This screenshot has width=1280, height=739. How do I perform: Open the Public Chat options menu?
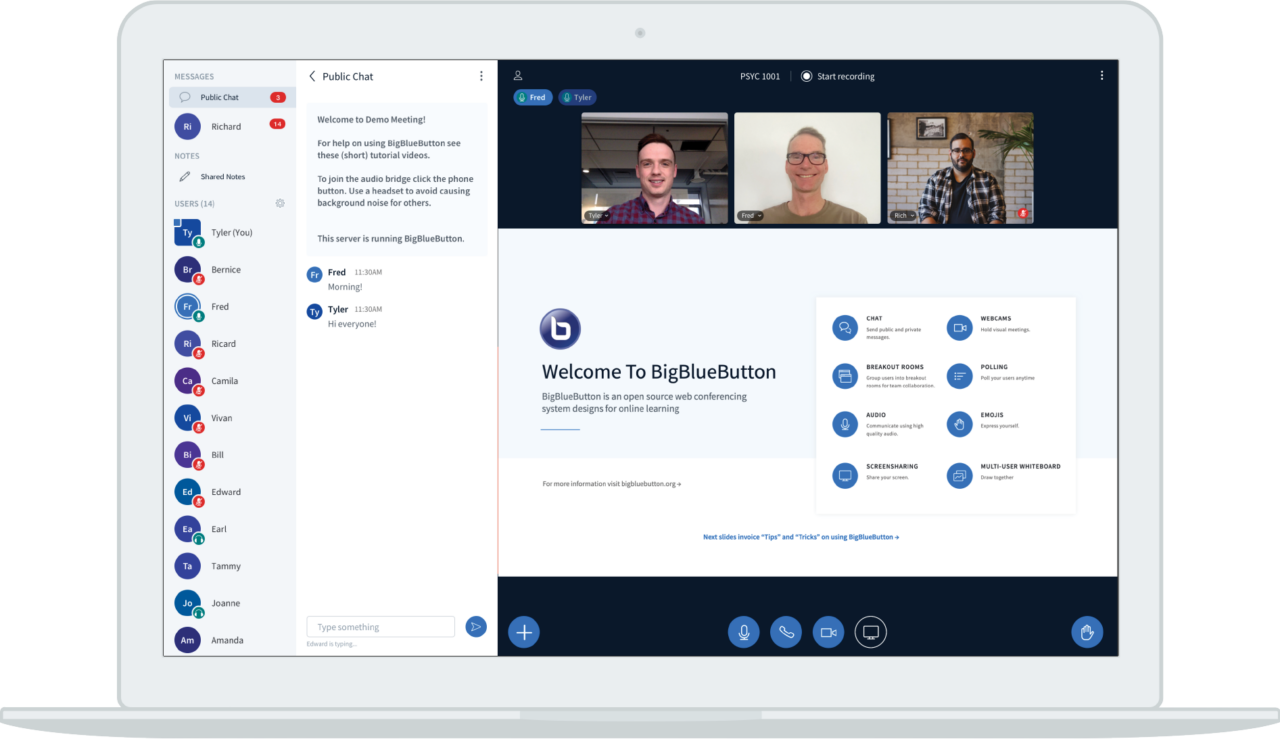pyautogui.click(x=481, y=75)
